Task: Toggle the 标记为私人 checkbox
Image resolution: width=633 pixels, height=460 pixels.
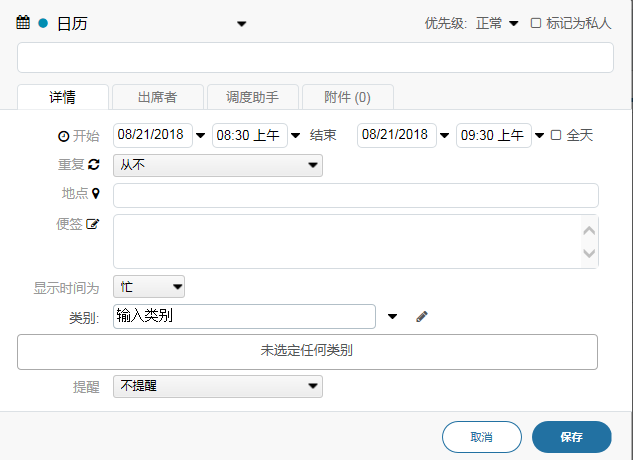Action: coord(536,23)
